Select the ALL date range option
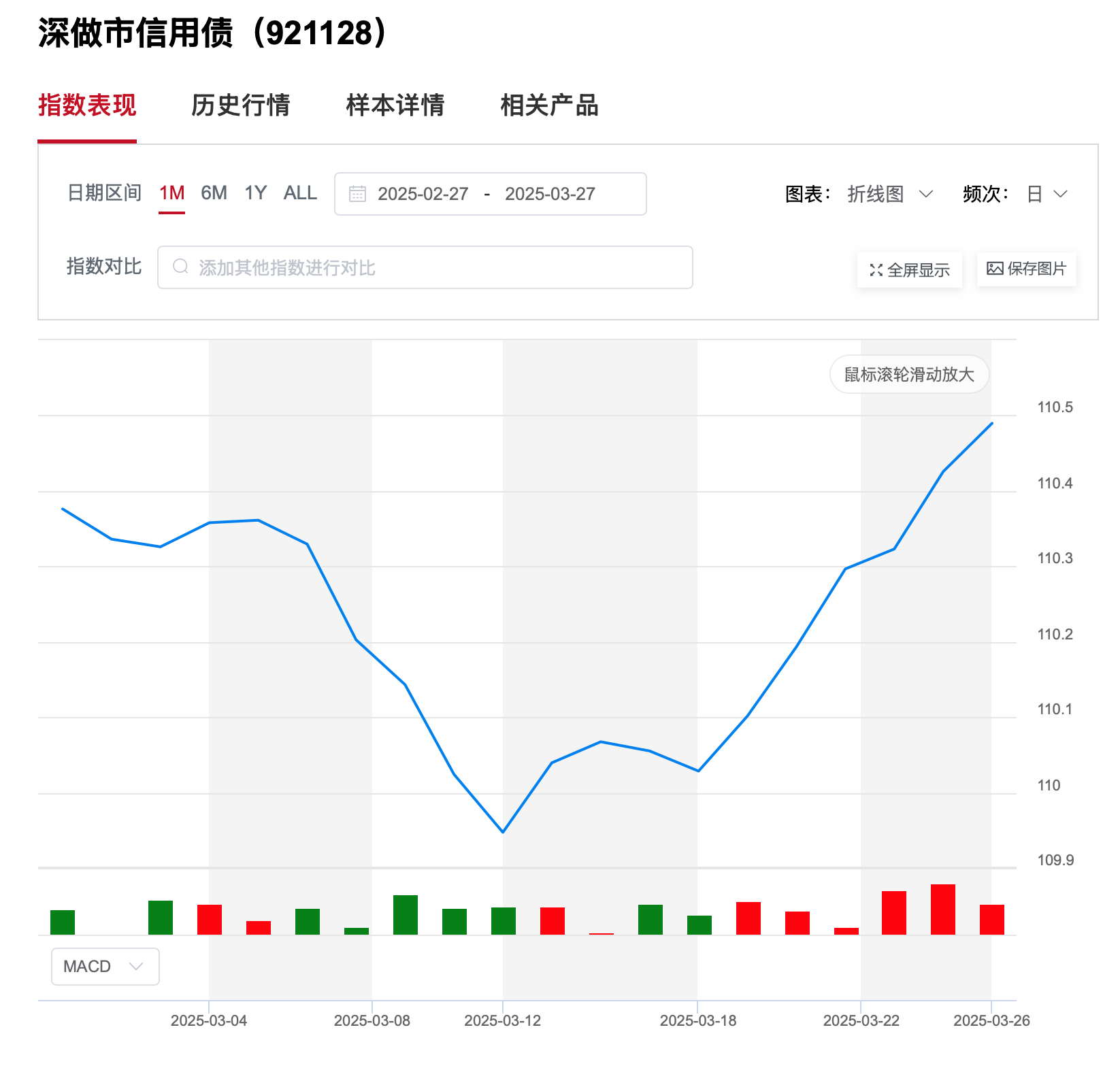 pos(299,193)
